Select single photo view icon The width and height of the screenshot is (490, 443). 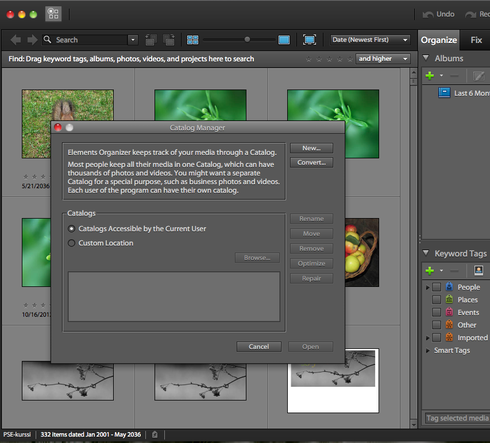click(284, 40)
